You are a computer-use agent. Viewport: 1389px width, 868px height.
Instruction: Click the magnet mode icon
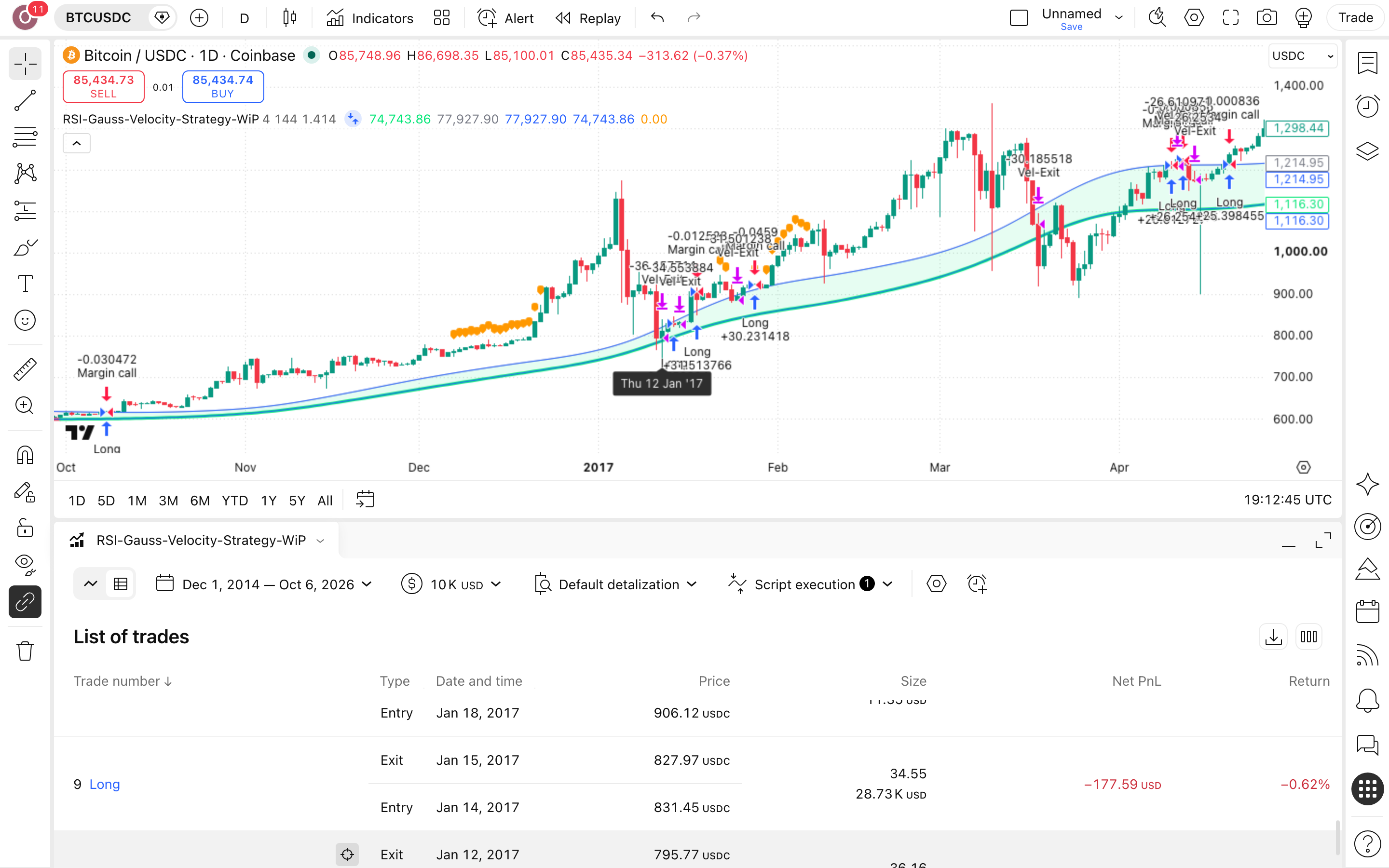pos(25,455)
